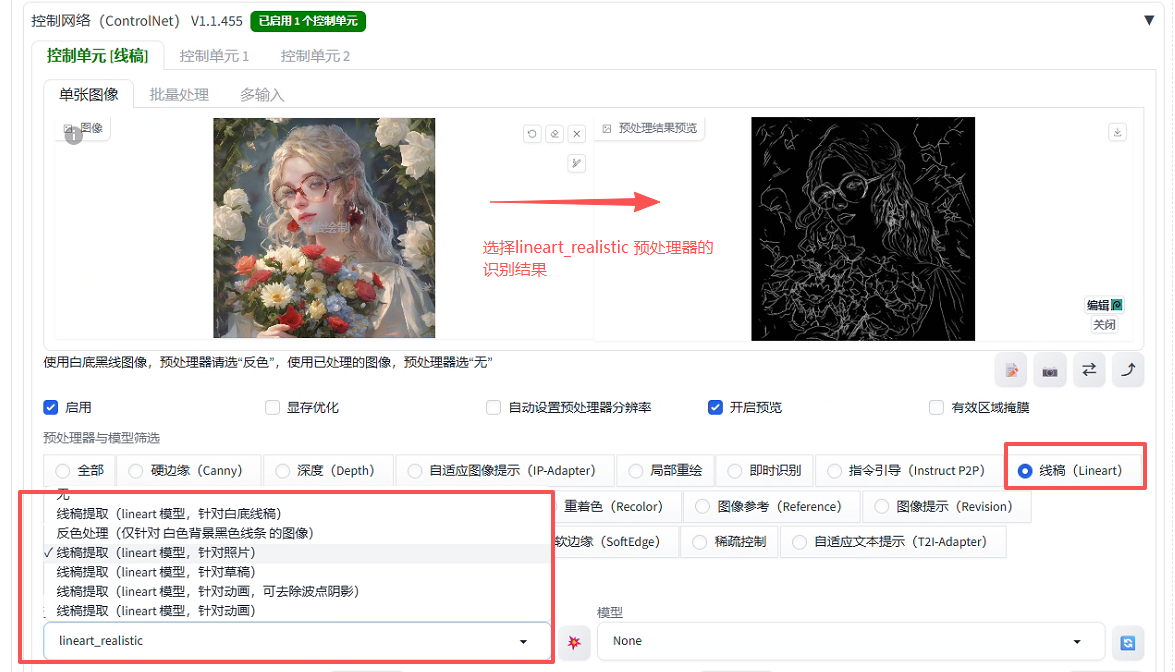Open the 多输入 tab

coord(262,94)
